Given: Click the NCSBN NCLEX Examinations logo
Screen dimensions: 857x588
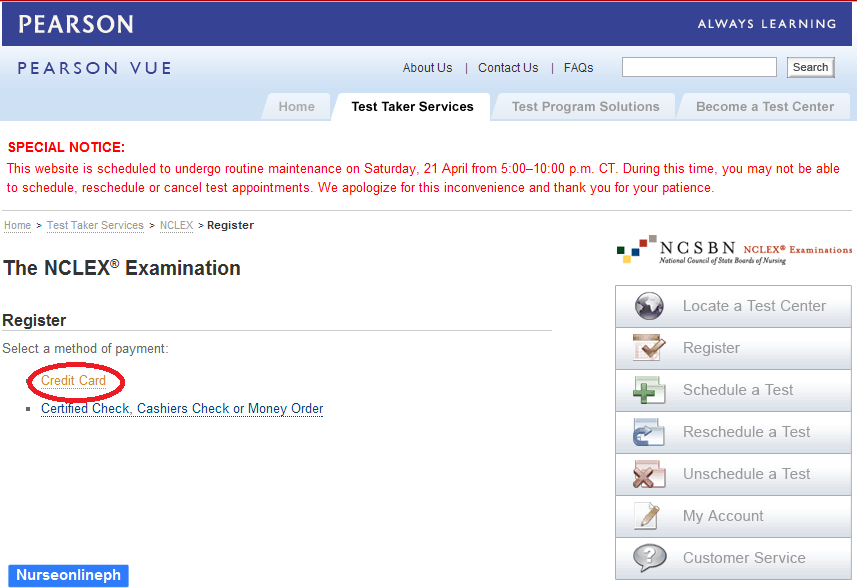Looking at the screenshot, I should tap(734, 250).
